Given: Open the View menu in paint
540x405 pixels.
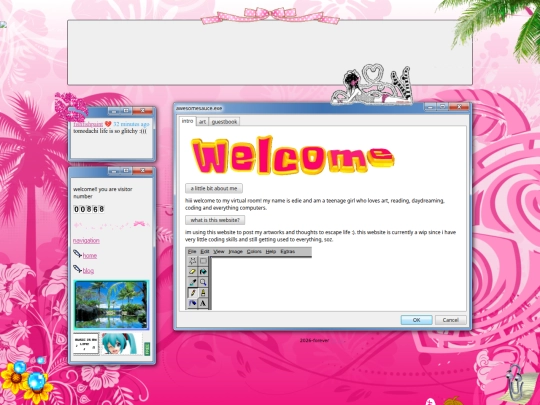Looking at the screenshot, I should (x=219, y=251).
